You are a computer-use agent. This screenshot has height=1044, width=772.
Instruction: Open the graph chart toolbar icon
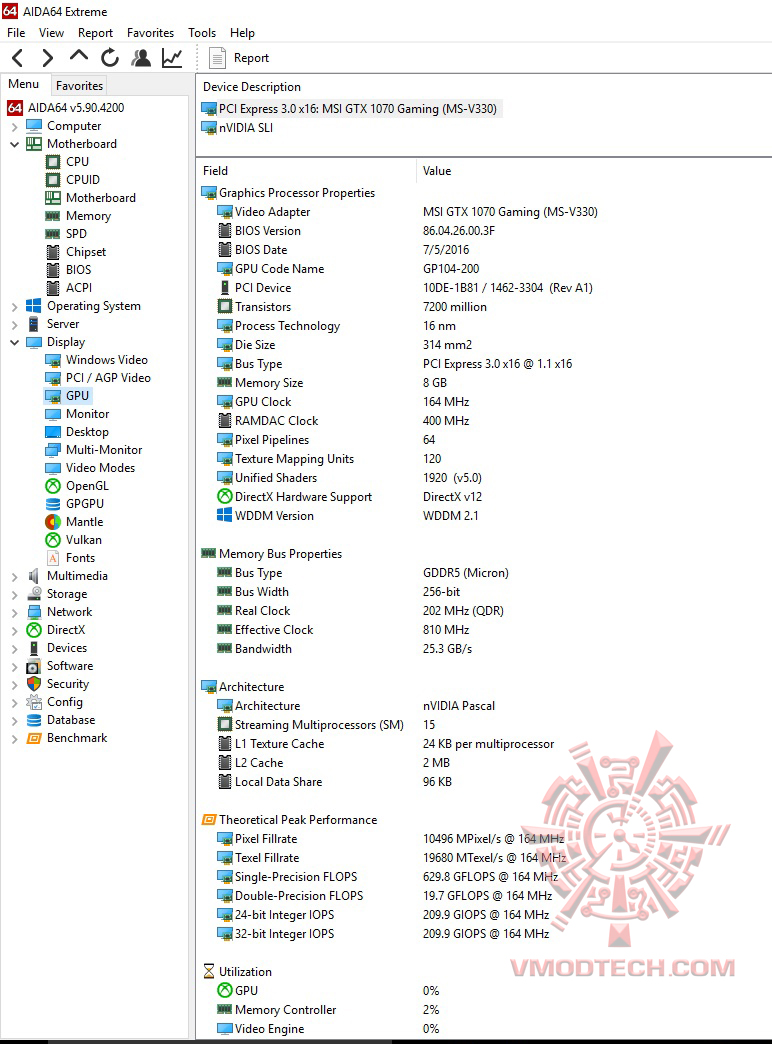click(172, 58)
